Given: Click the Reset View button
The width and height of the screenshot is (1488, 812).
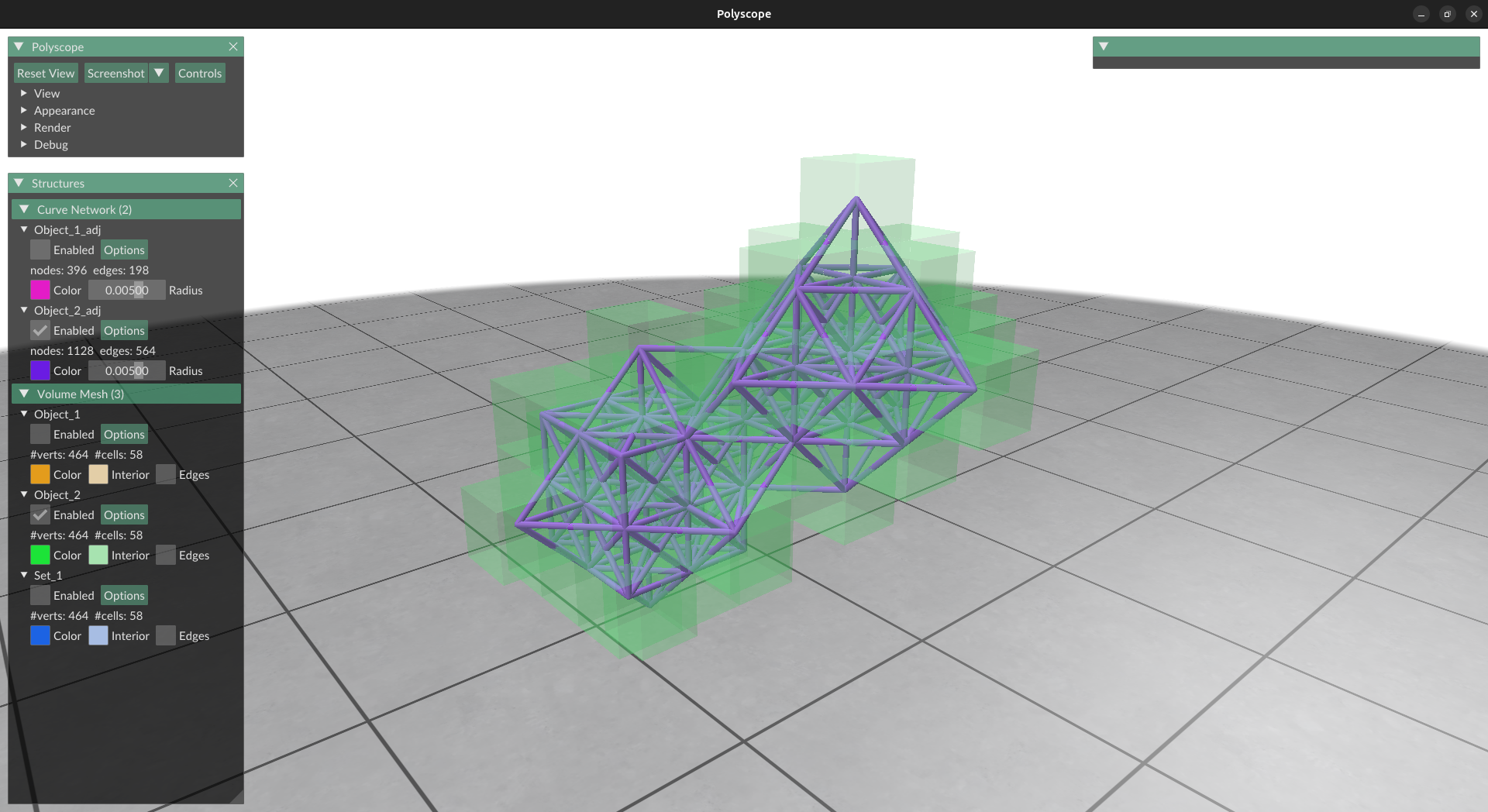Looking at the screenshot, I should coord(46,73).
